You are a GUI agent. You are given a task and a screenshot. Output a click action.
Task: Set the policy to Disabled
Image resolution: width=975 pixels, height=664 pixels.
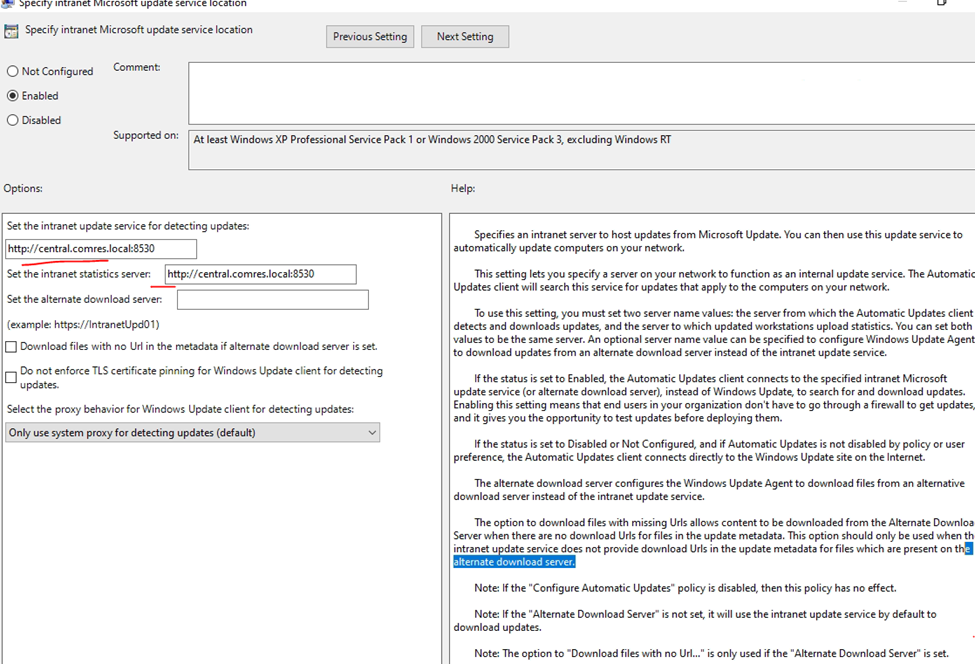click(13, 120)
